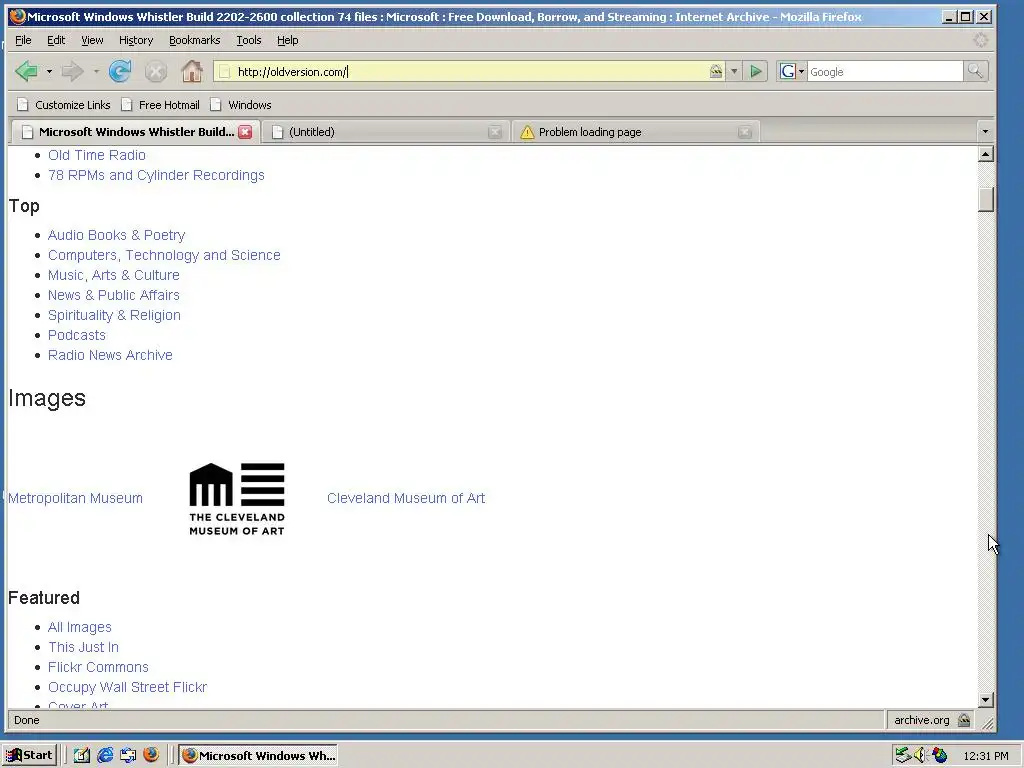Open the list all tabs dropdown

985,132
